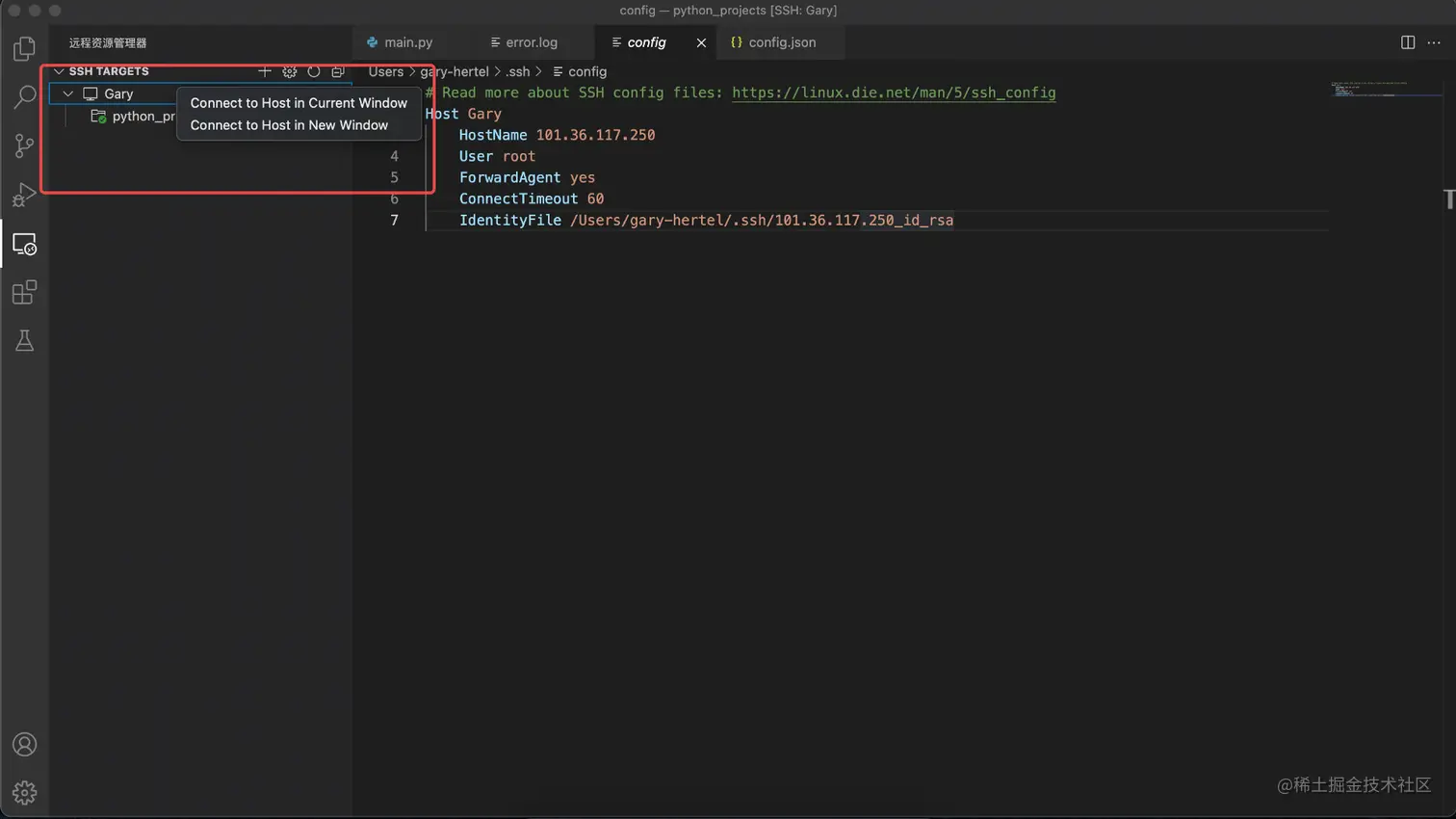Click the folder icon beside python_pr
1456x819 pixels.
pos(98,116)
